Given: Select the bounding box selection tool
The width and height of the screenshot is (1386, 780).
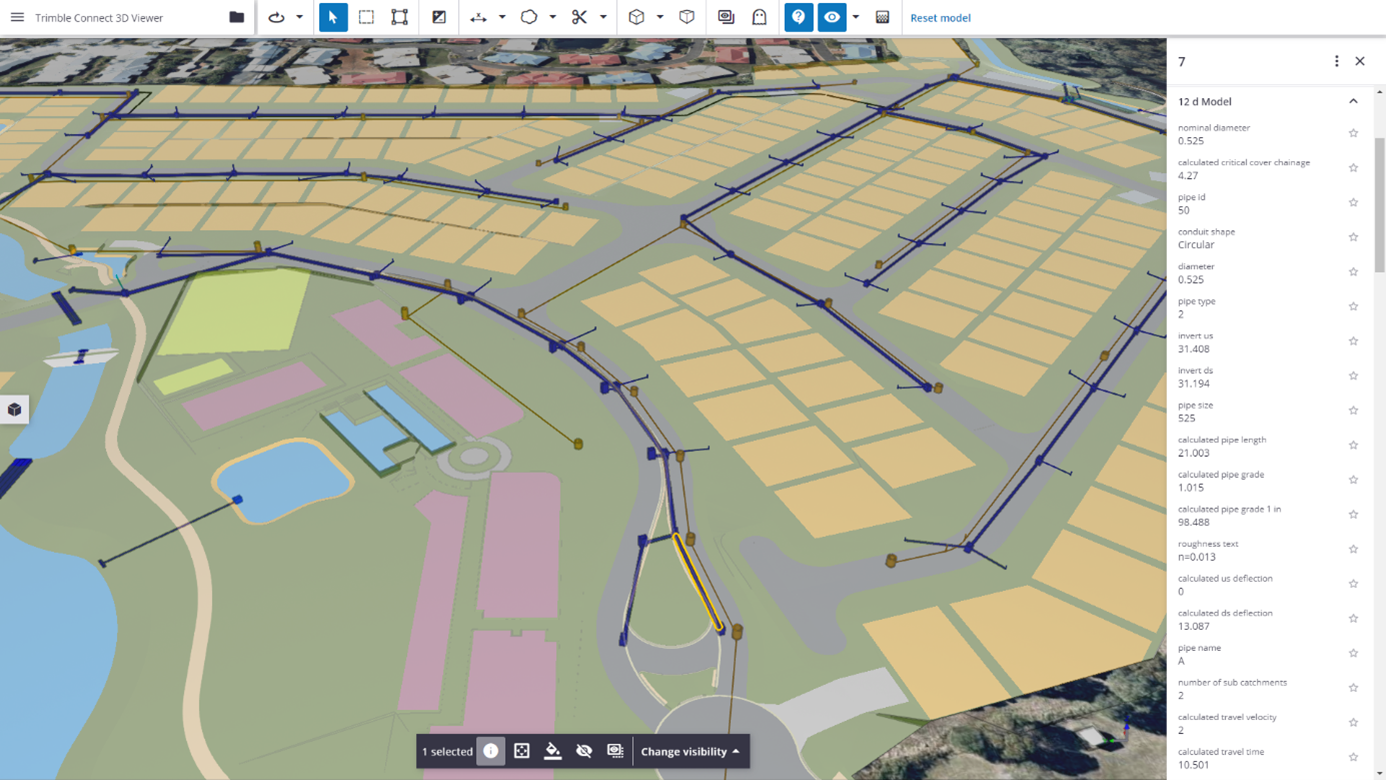Looking at the screenshot, I should (400, 17).
